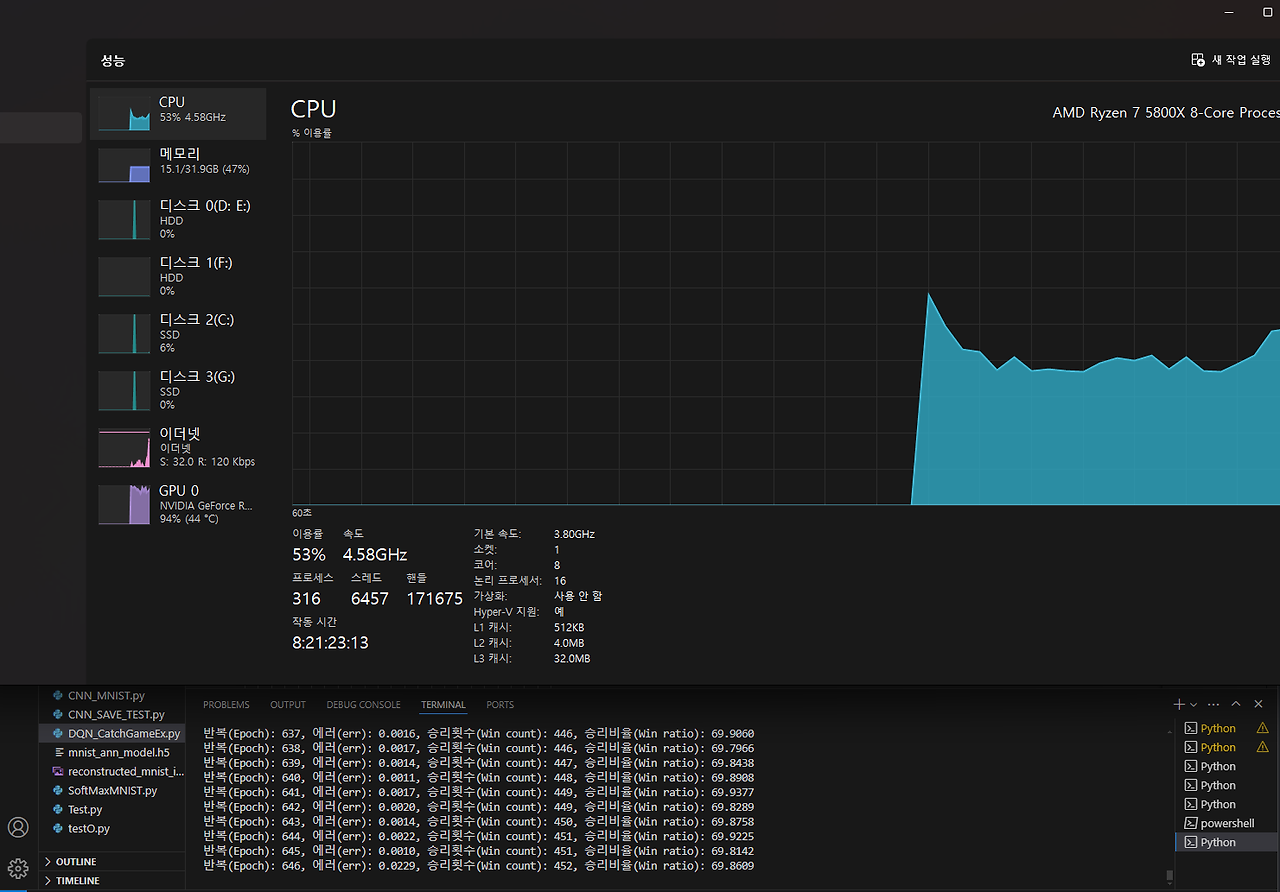Click the 316 process count

306,599
